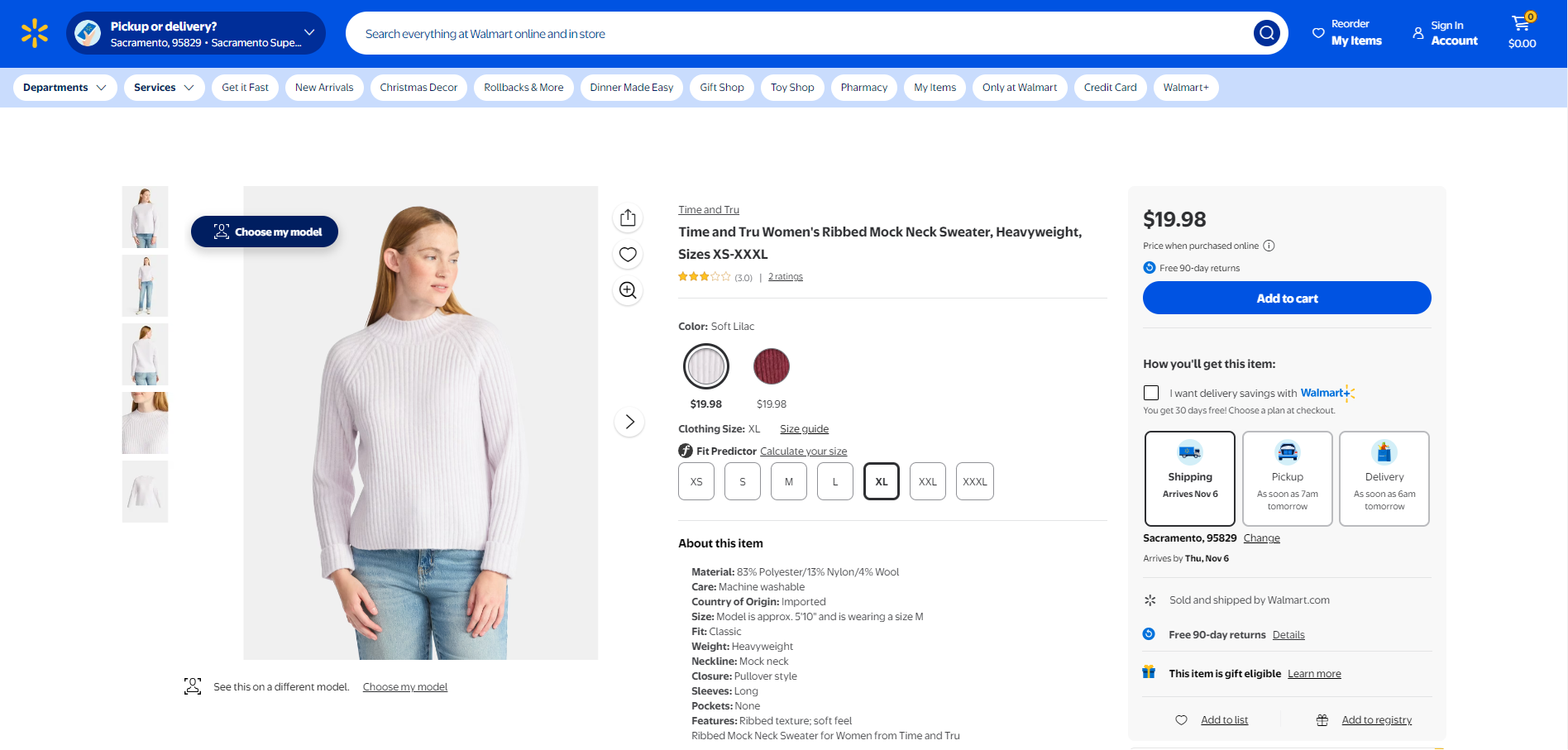The image size is (1568, 750).
Task: Click the search magnifier button
Action: click(x=1266, y=33)
